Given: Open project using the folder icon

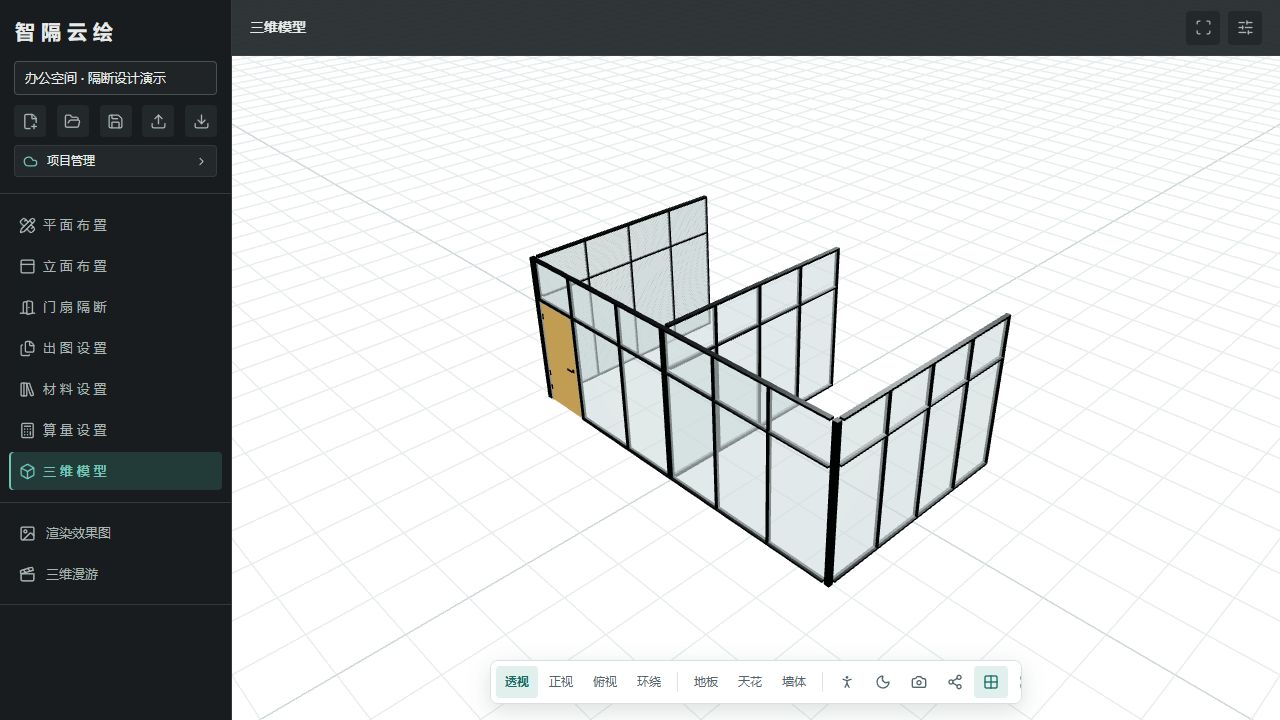Looking at the screenshot, I should 73,121.
